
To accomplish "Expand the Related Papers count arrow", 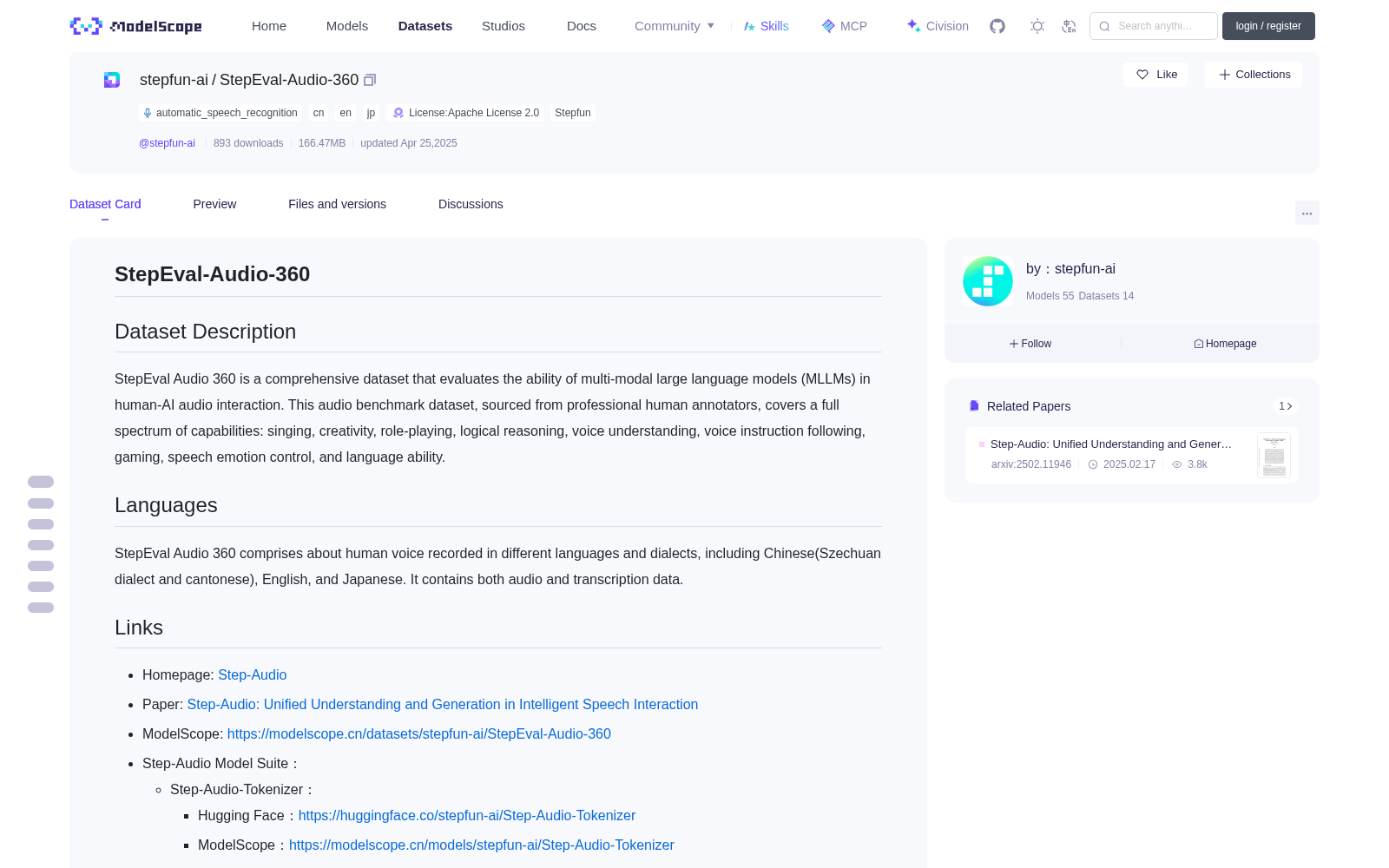I will 1286,406.
